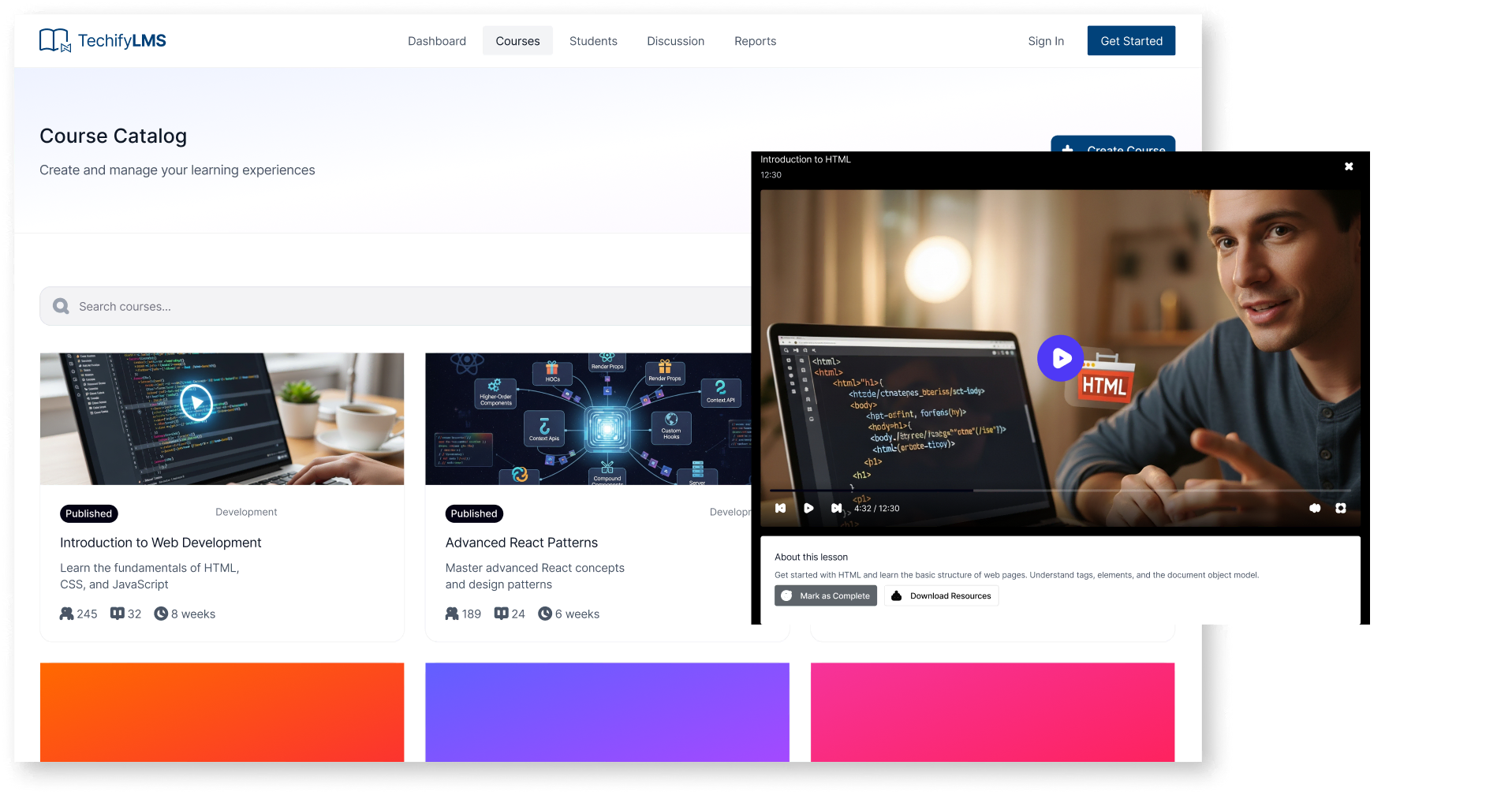Screen dimensions: 1512x795
Task: Switch to the Students tab
Action: coord(593,41)
